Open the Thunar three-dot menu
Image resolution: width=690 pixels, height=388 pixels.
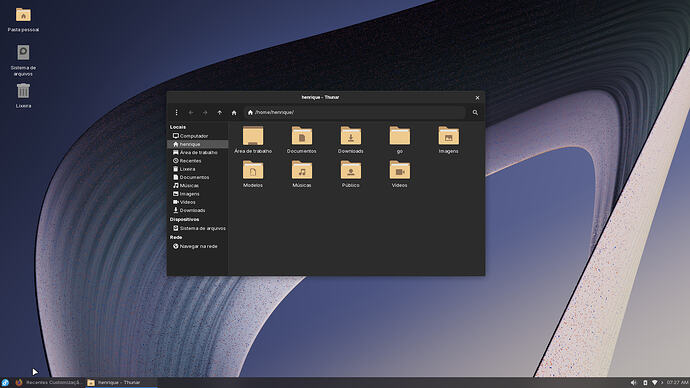(x=176, y=113)
